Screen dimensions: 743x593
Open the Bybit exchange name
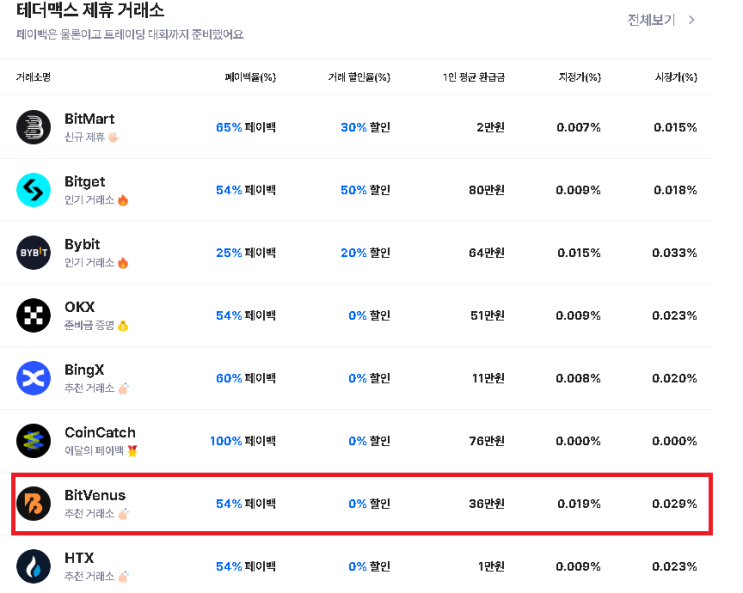[x=82, y=245]
